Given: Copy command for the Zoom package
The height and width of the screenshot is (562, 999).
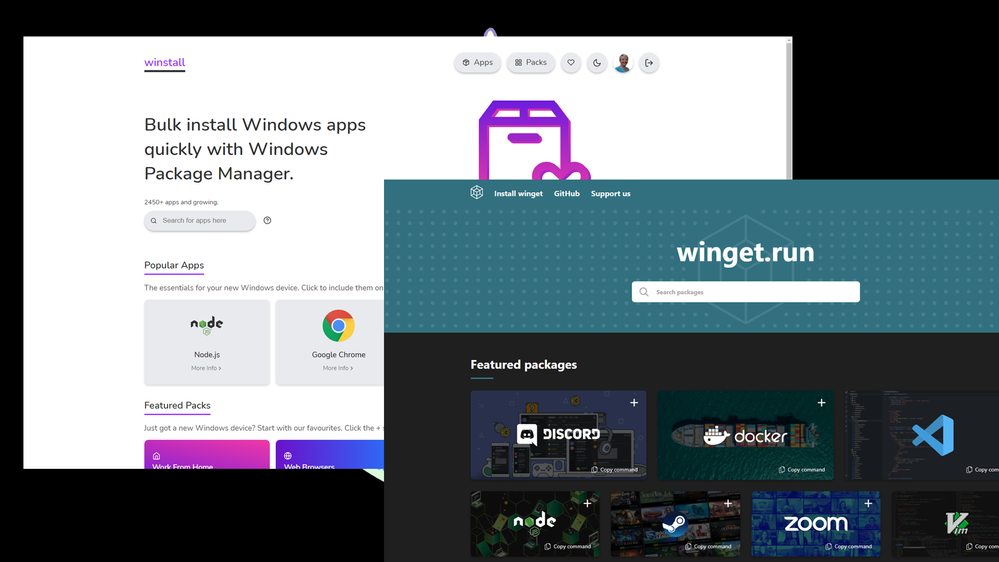Looking at the screenshot, I should (849, 546).
